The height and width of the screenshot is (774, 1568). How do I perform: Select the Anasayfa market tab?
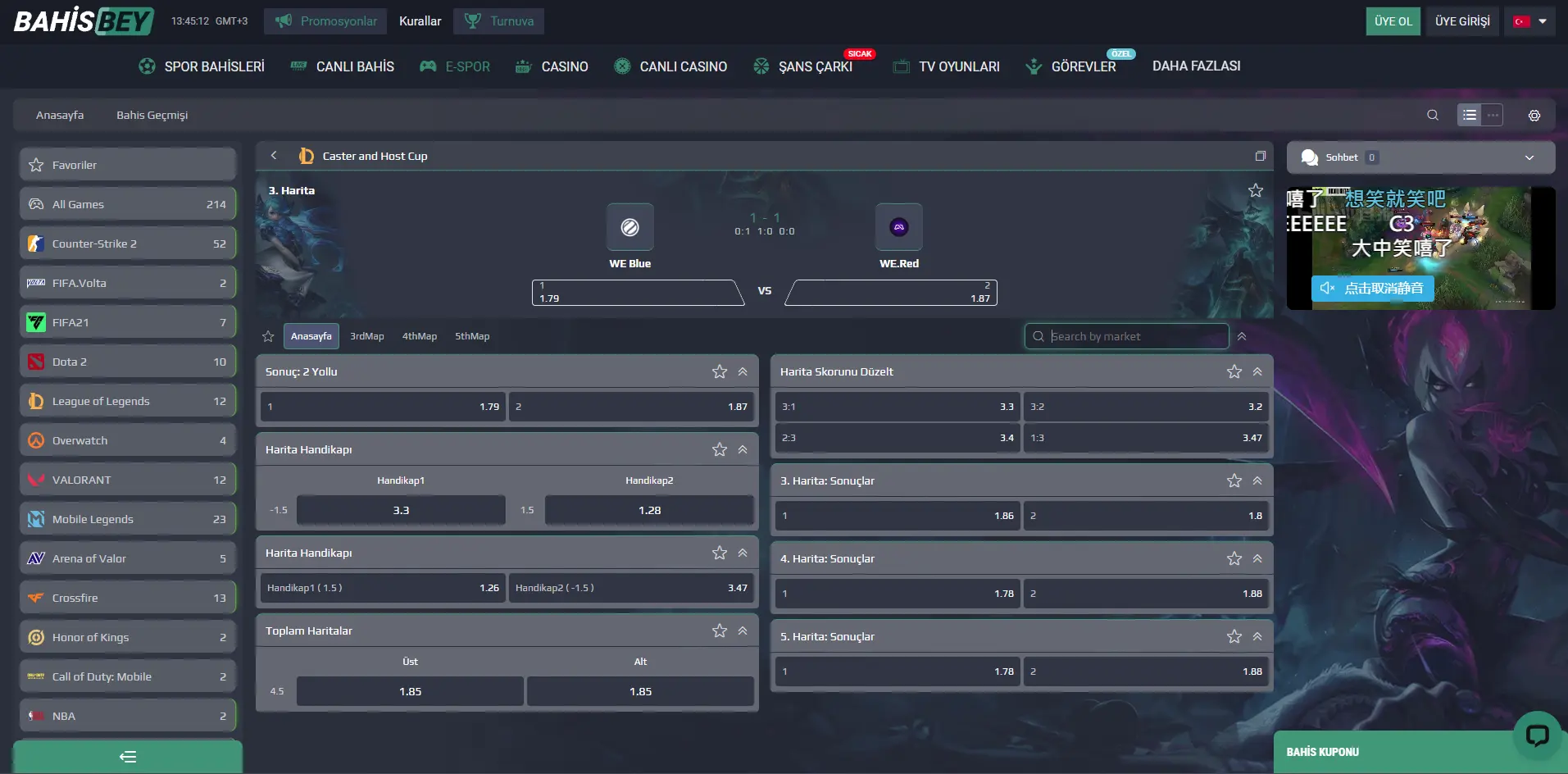311,336
